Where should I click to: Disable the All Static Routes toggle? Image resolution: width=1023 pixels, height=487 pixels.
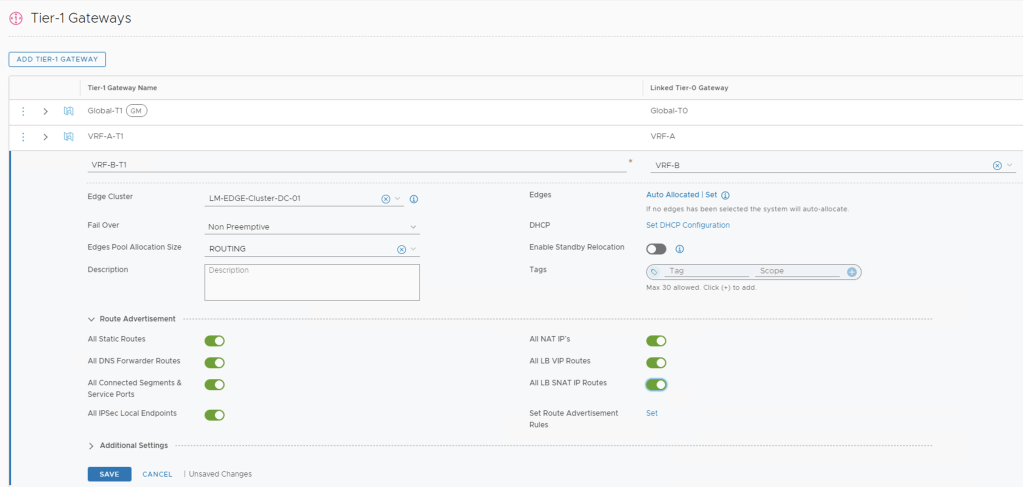coord(214,341)
